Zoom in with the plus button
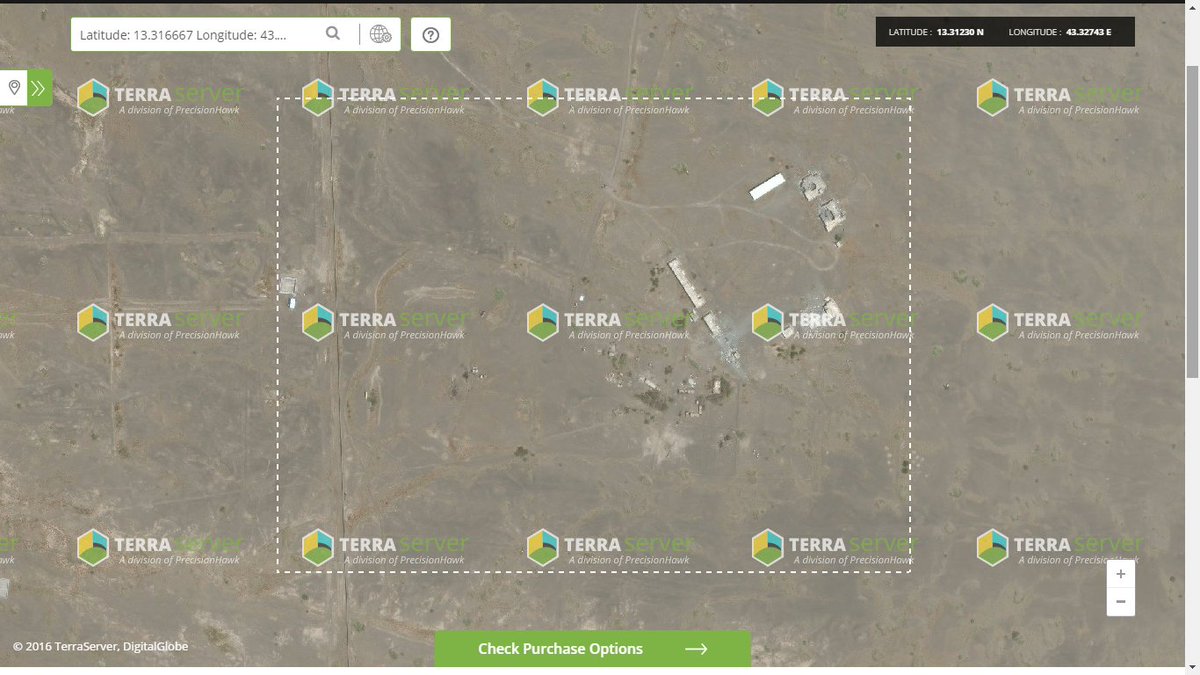Viewport: 1200px width, 675px height. click(1120, 574)
